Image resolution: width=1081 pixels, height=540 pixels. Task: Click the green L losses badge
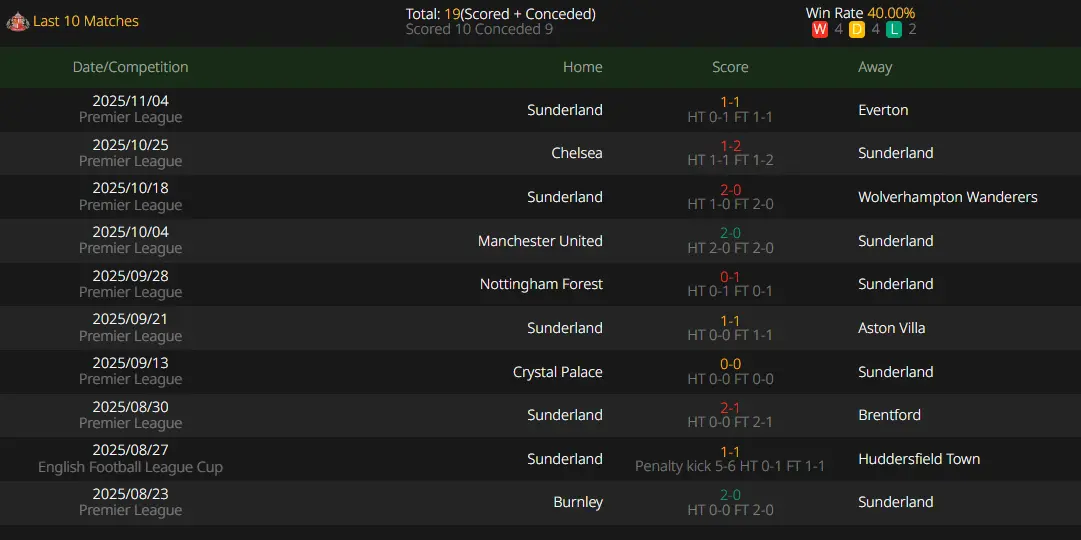coord(894,30)
